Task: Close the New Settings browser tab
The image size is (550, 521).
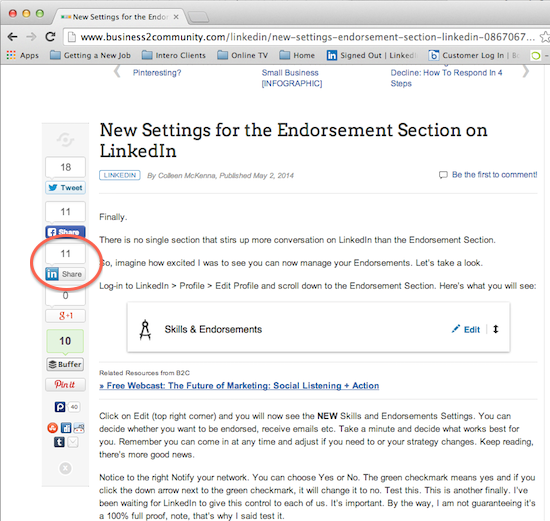Action: (176, 17)
